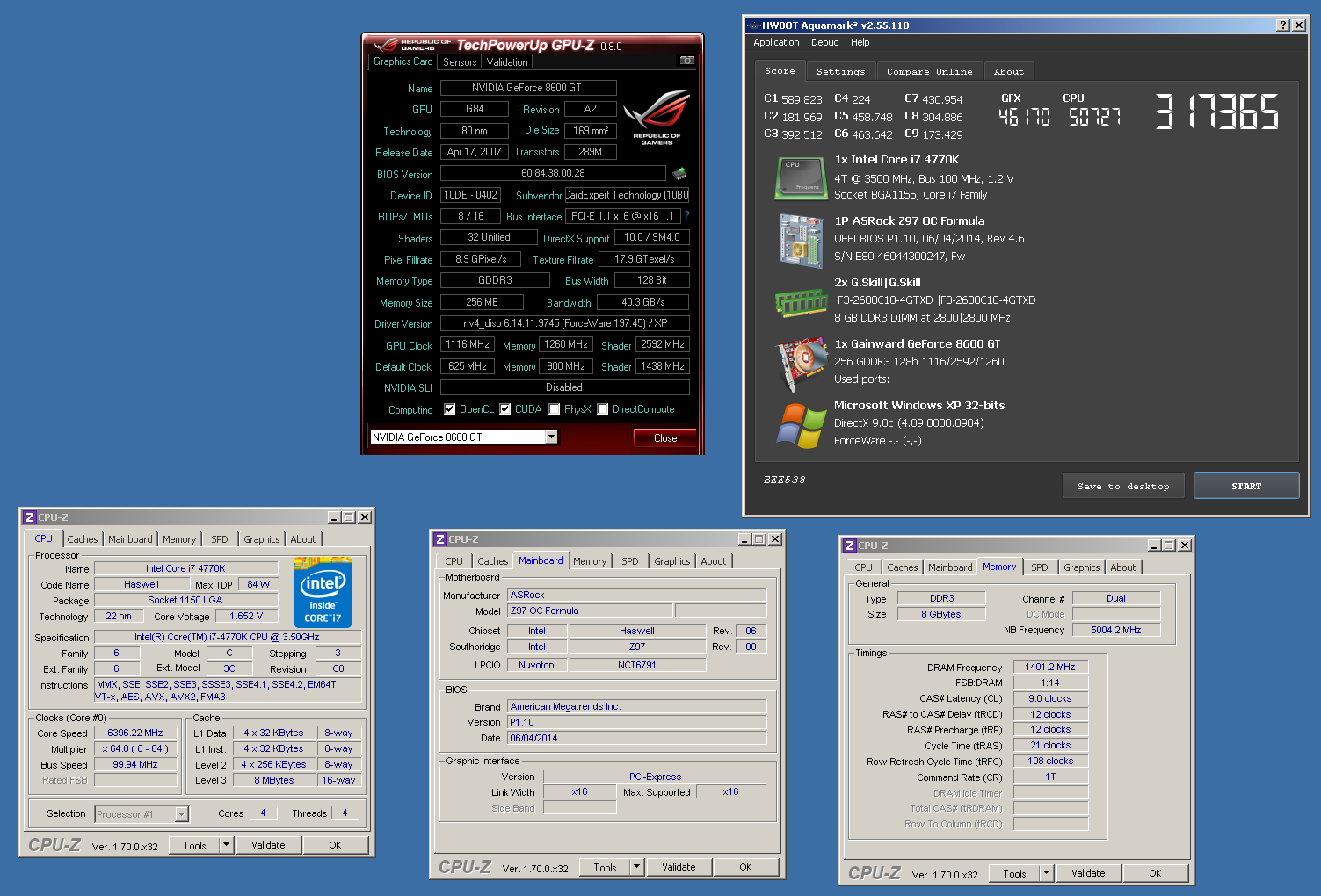Click the Windows XP logo icon in Aquamark
Image resolution: width=1321 pixels, height=896 pixels.
point(800,425)
